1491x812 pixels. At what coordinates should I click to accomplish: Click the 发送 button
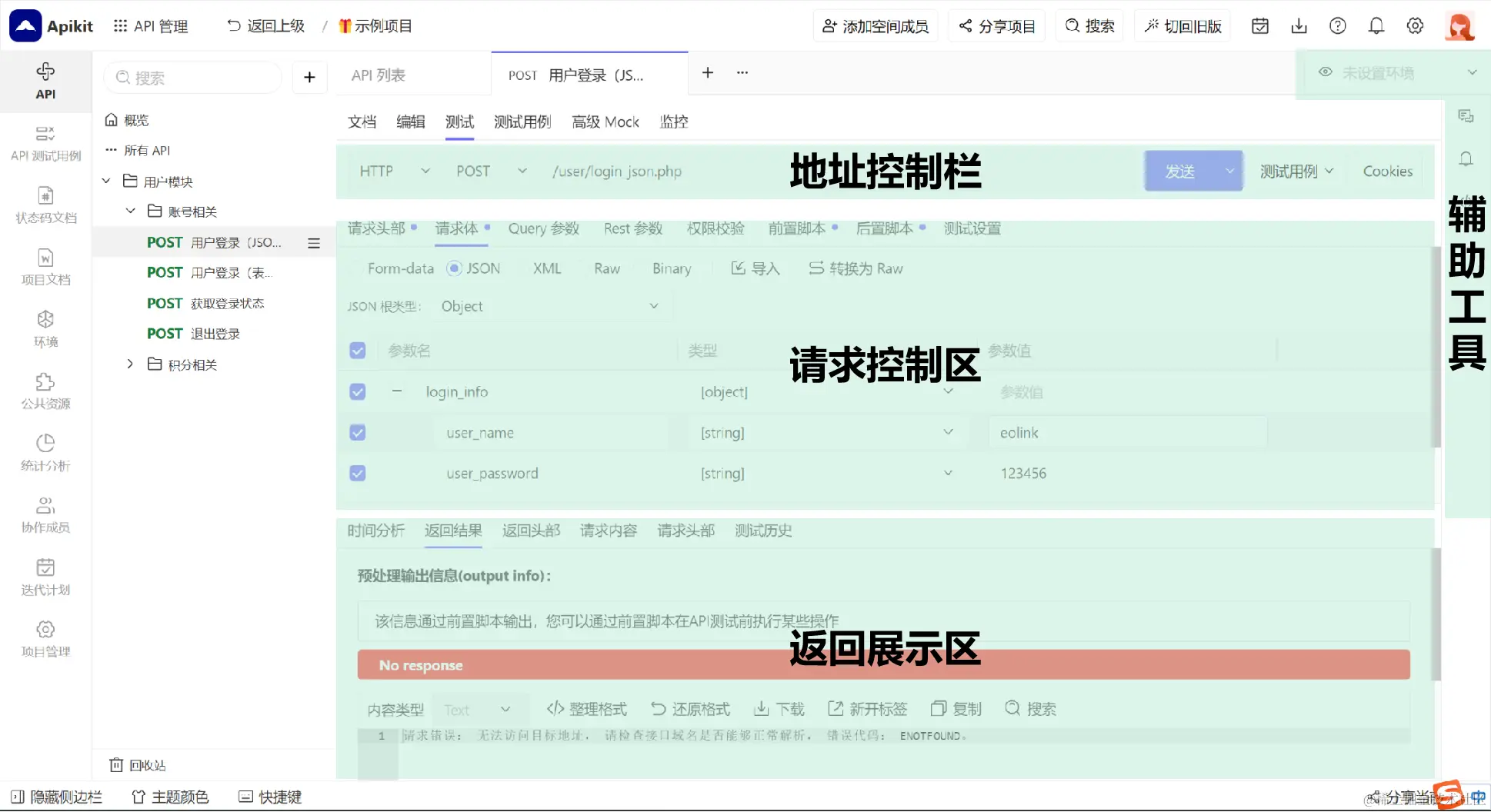point(1181,171)
